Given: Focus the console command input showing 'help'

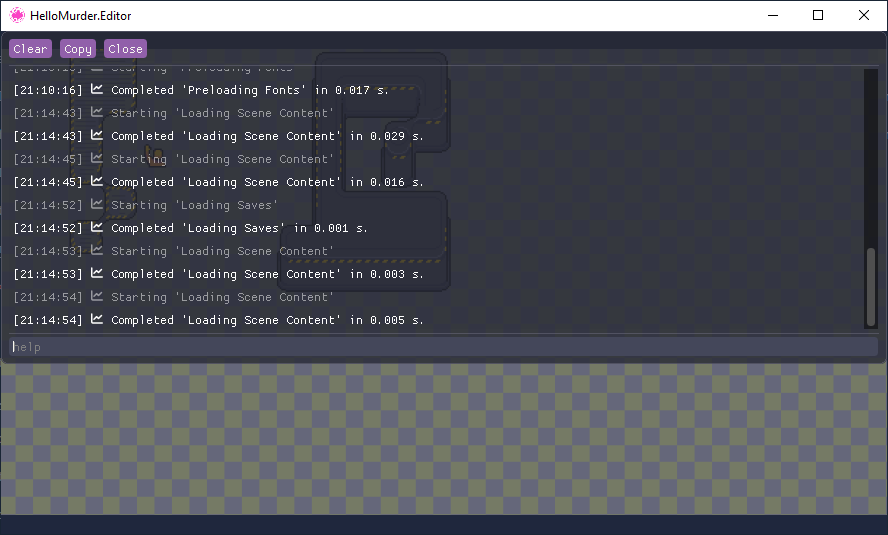Looking at the screenshot, I should (x=440, y=347).
